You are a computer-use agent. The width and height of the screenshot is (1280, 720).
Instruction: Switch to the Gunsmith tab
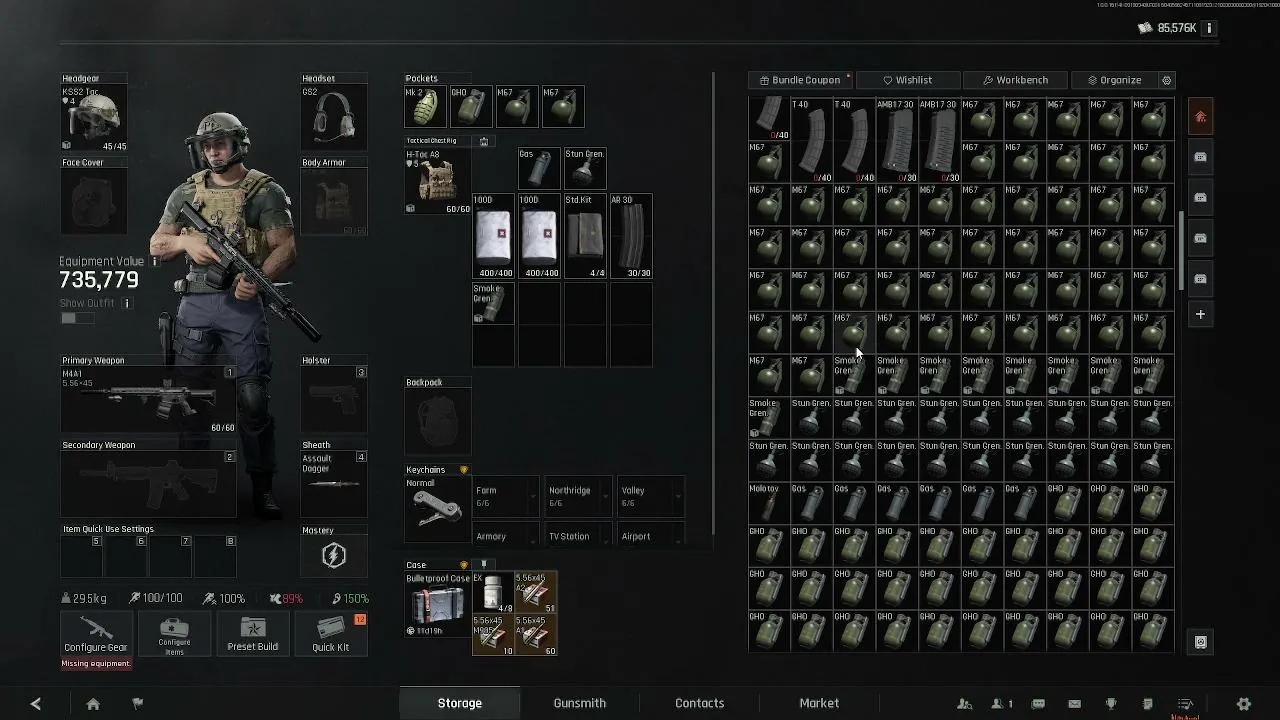[x=580, y=703]
